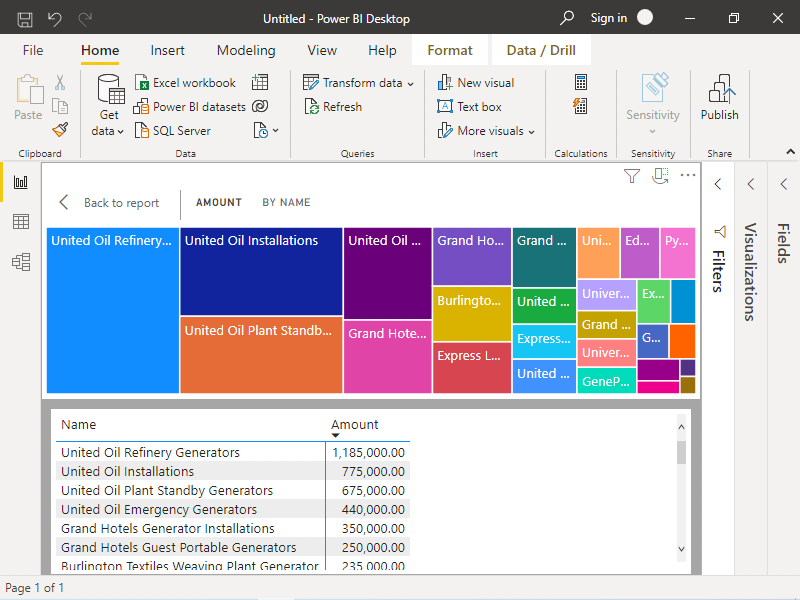Publish the report
The image size is (800, 600).
[719, 98]
